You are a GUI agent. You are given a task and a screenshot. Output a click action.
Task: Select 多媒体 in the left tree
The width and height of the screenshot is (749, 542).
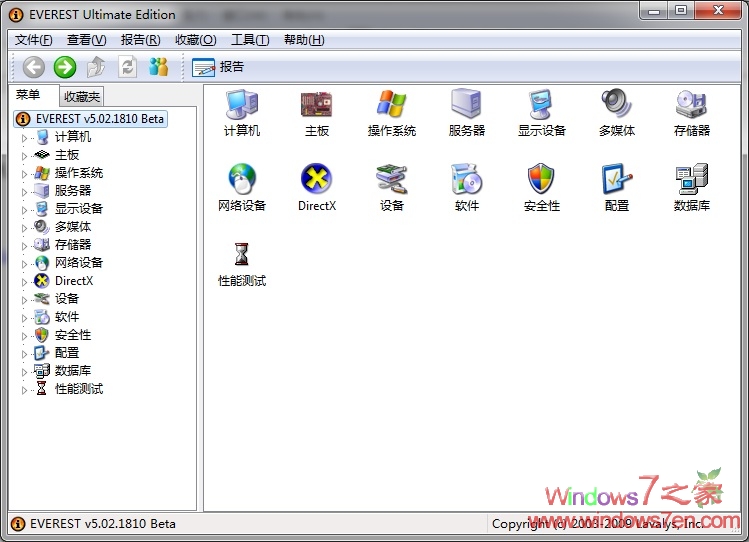pyautogui.click(x=73, y=227)
